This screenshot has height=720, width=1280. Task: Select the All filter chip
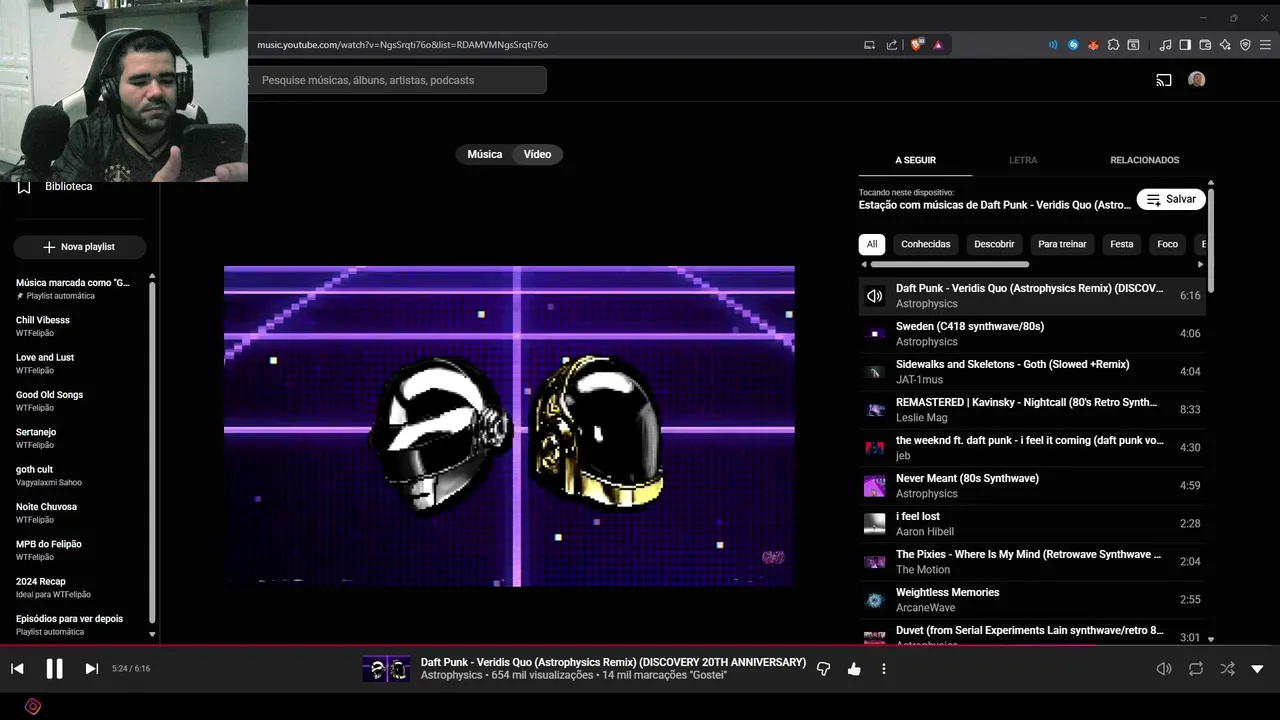click(872, 244)
